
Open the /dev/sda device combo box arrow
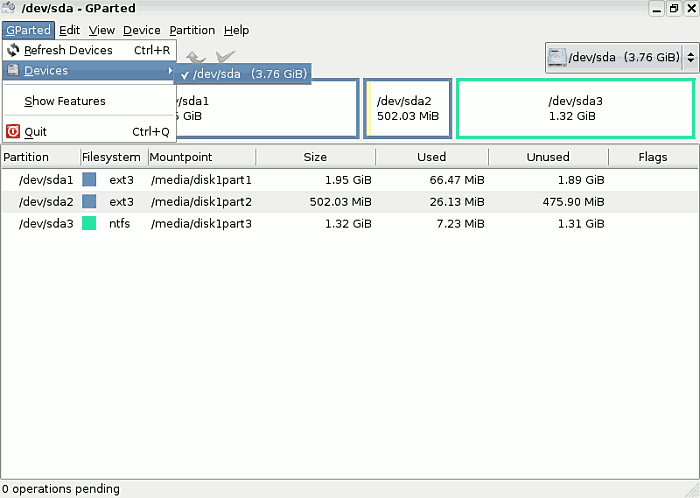click(686, 57)
